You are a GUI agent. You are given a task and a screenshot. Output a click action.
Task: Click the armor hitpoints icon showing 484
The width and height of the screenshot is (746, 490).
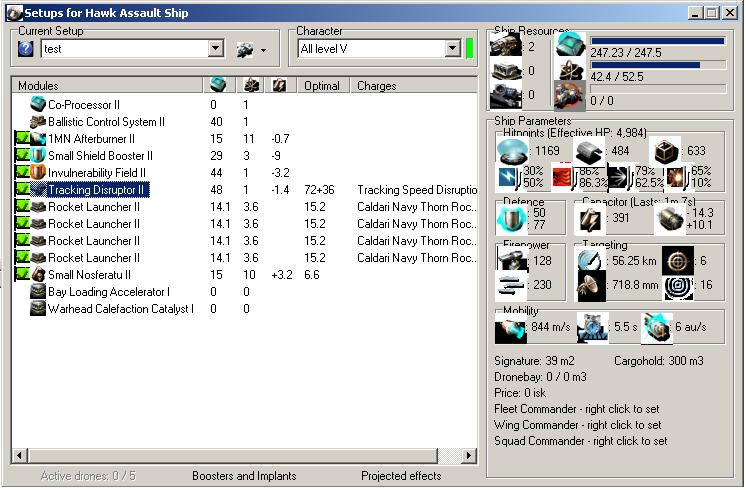589,152
